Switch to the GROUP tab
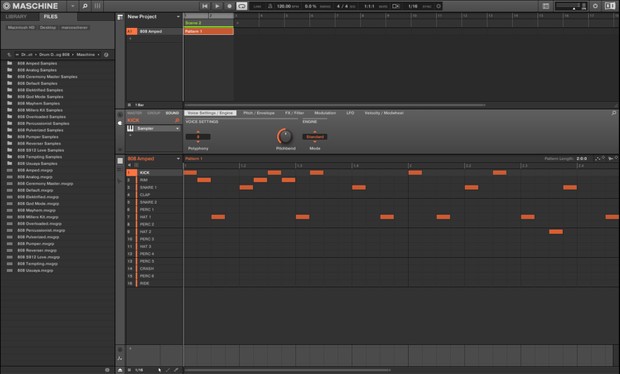The image size is (620, 374). (x=154, y=113)
